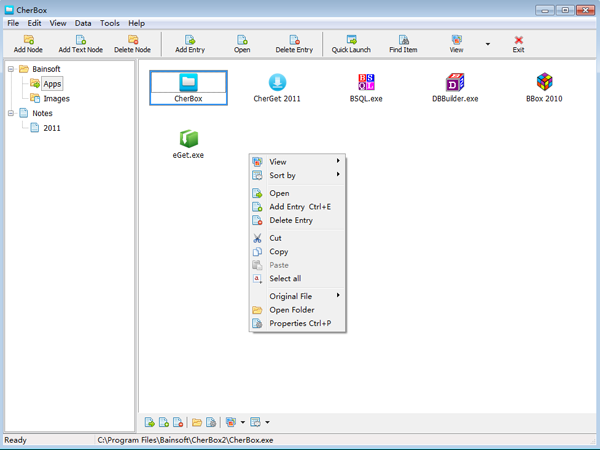Screen dimensions: 600x450
Task: Choose Copy in the context menu
Action: pos(297,251)
